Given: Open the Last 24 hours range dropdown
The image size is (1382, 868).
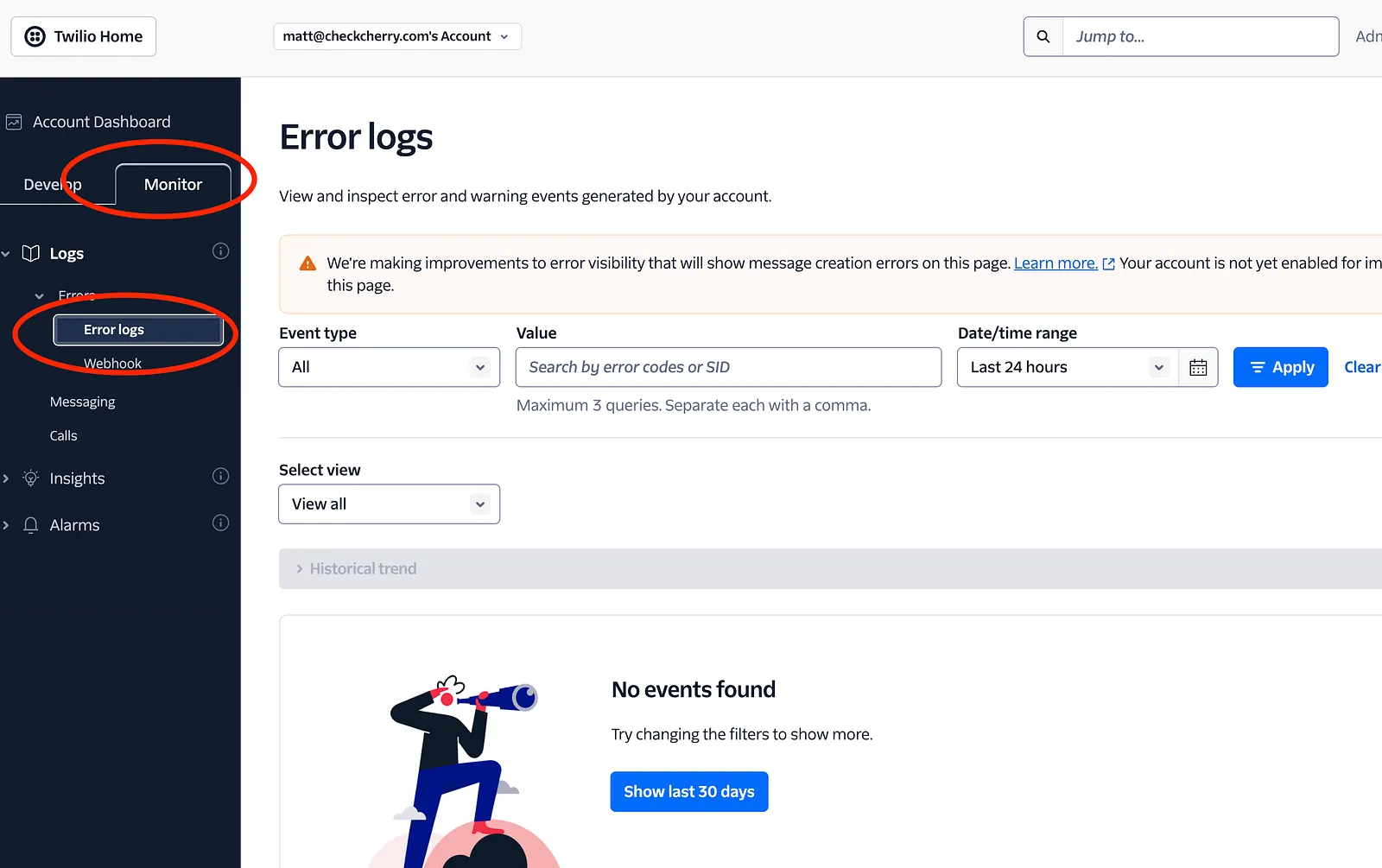Looking at the screenshot, I should pos(1068,367).
